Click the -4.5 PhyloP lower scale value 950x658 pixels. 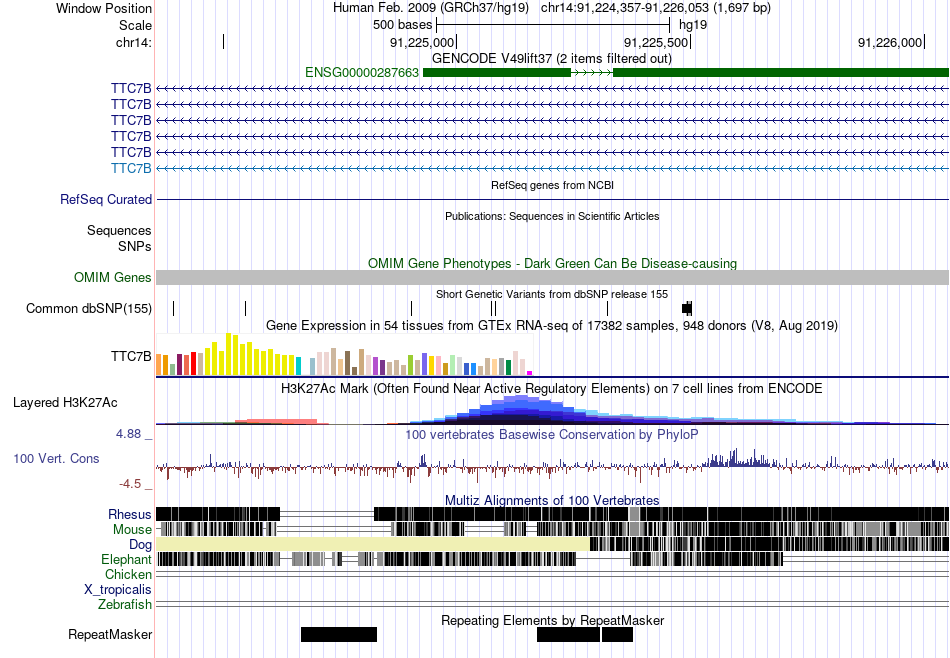[130, 484]
